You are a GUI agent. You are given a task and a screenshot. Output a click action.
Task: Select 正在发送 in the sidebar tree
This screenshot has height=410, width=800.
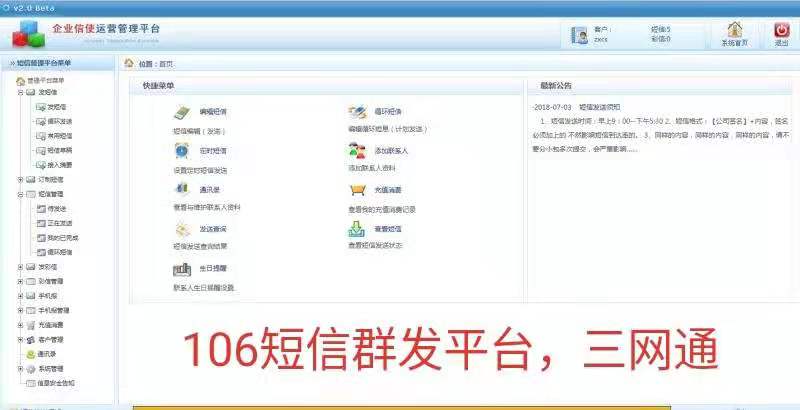(x=60, y=223)
